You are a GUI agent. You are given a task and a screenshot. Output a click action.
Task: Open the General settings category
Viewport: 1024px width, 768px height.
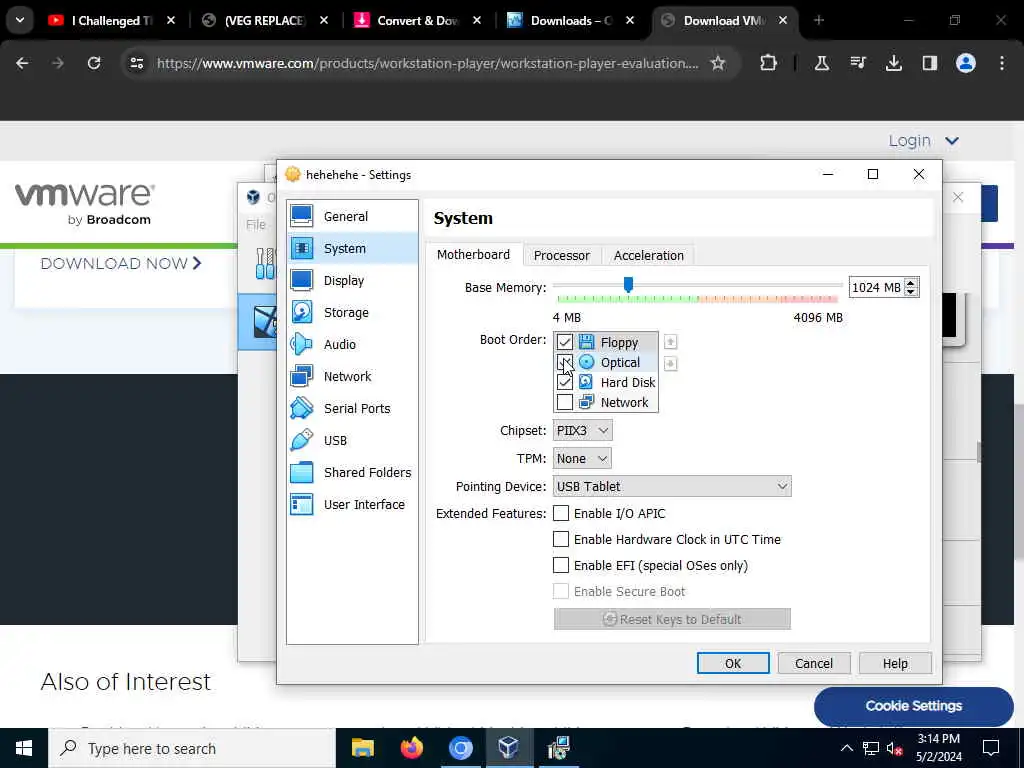coord(352,216)
